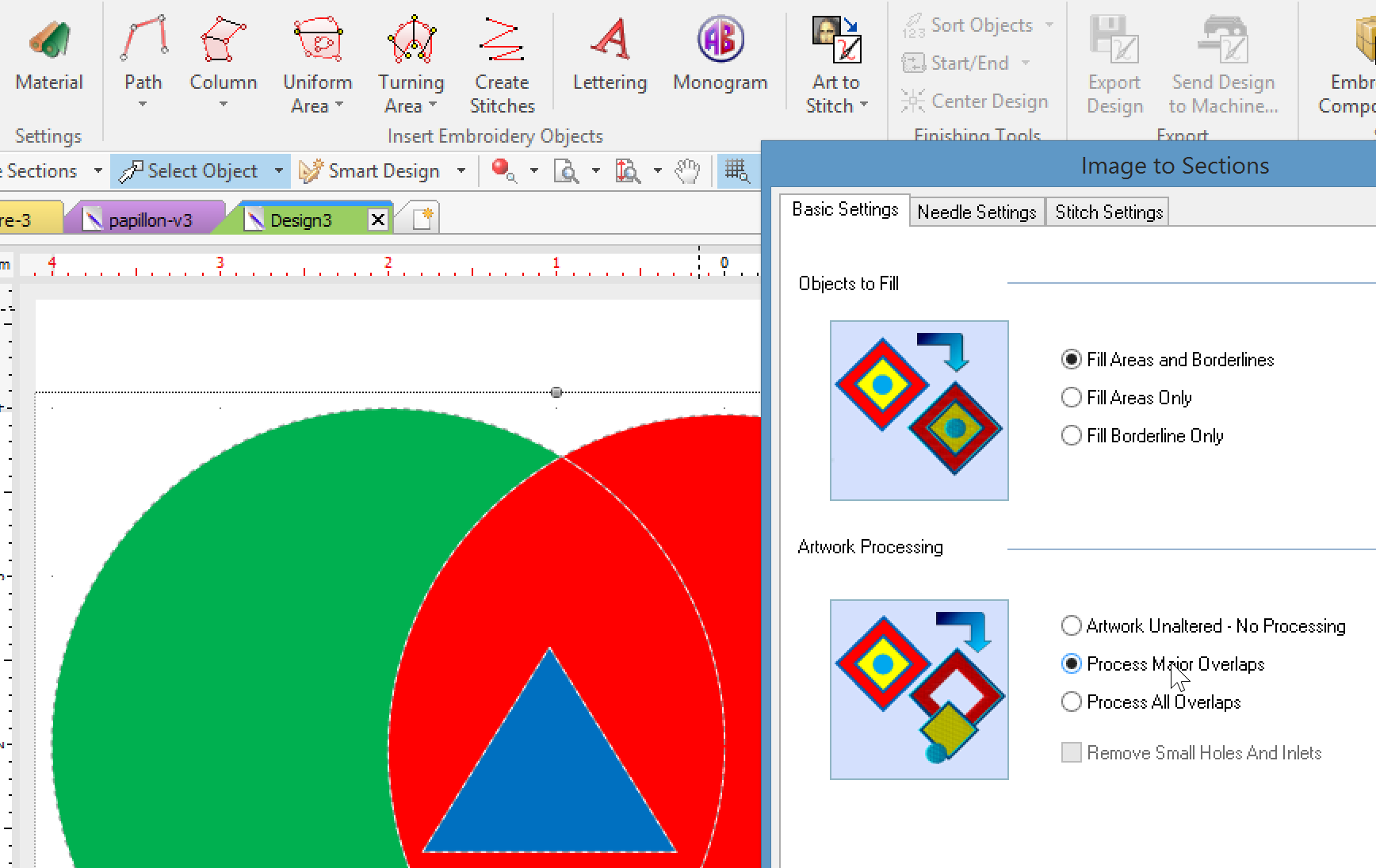The width and height of the screenshot is (1376, 868).
Task: Select Fill Borderline Only option
Action: 1072,435
